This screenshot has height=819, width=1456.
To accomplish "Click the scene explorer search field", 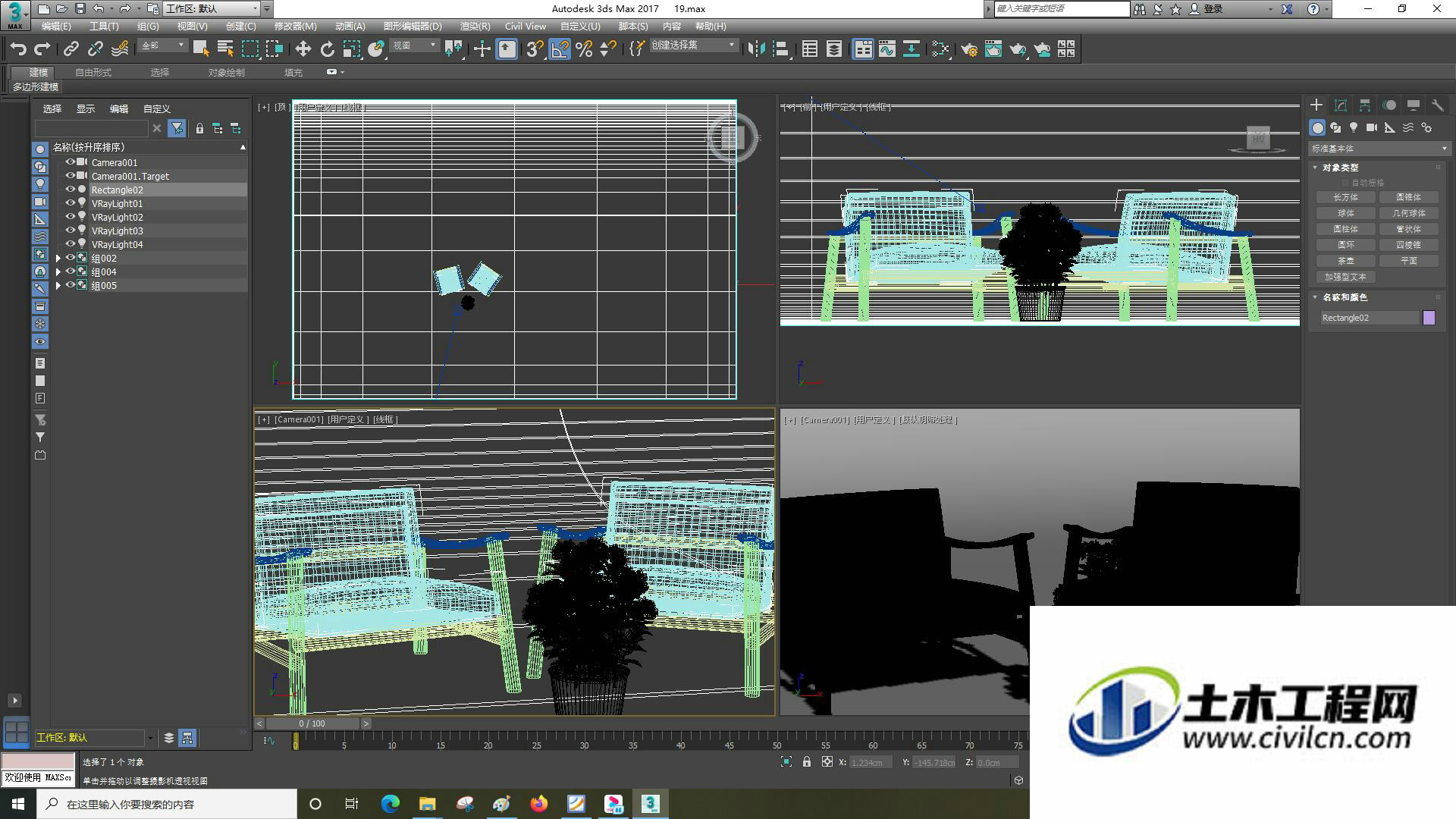I will click(x=92, y=128).
